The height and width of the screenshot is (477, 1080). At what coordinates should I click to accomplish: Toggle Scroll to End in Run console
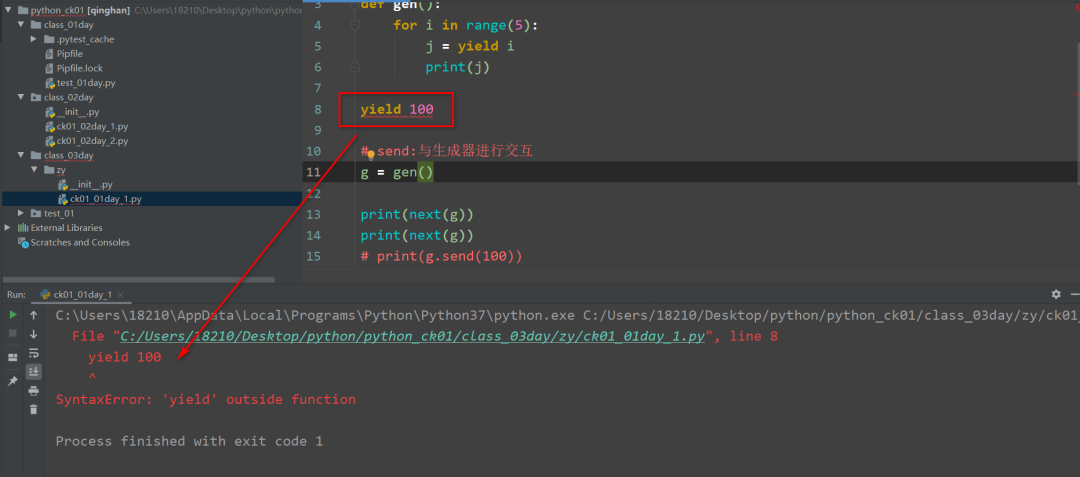(x=34, y=372)
